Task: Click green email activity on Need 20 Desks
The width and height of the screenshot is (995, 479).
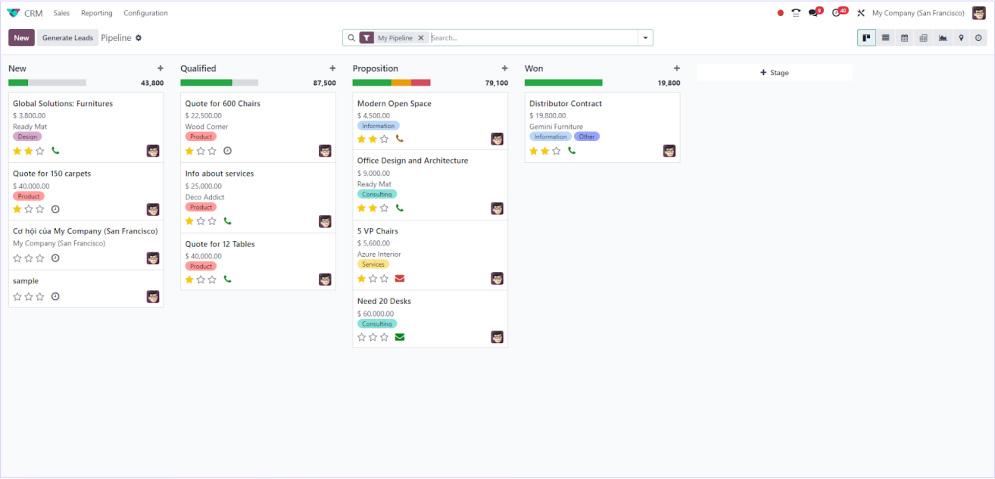Action: click(x=400, y=337)
